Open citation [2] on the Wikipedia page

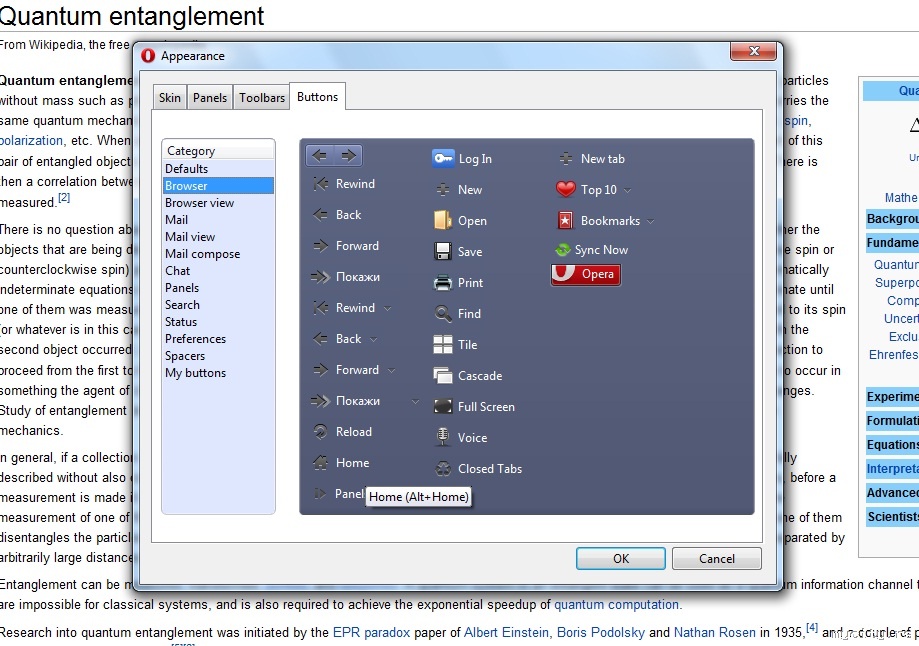pyautogui.click(x=64, y=198)
